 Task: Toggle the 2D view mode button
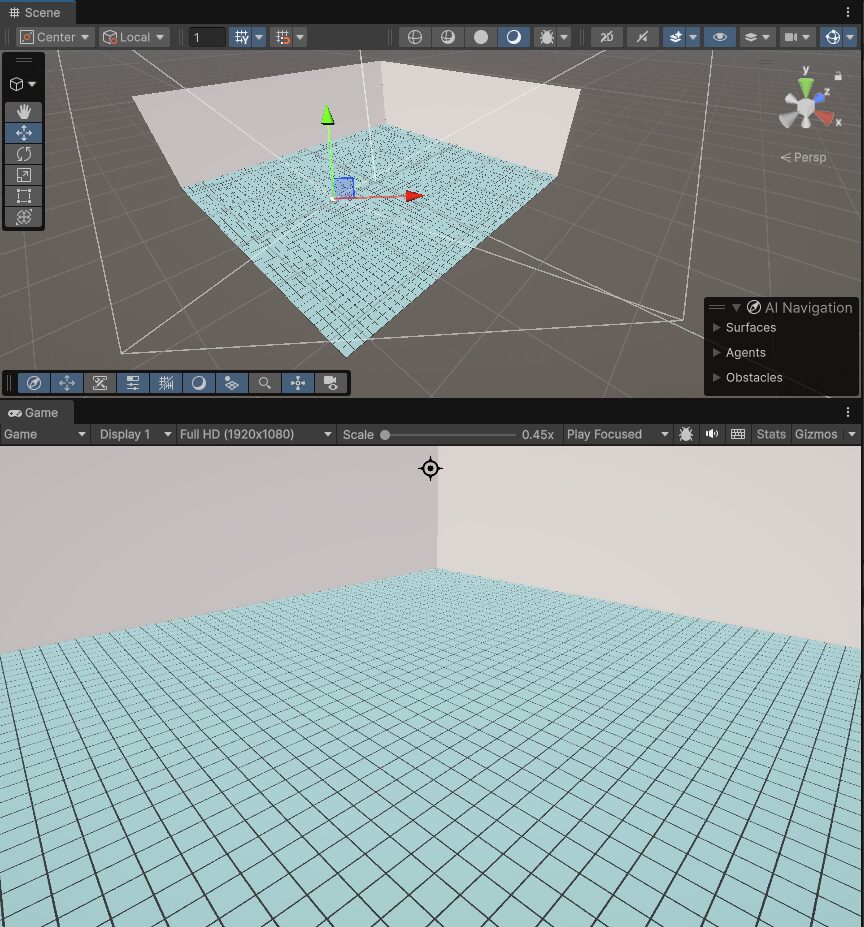606,37
